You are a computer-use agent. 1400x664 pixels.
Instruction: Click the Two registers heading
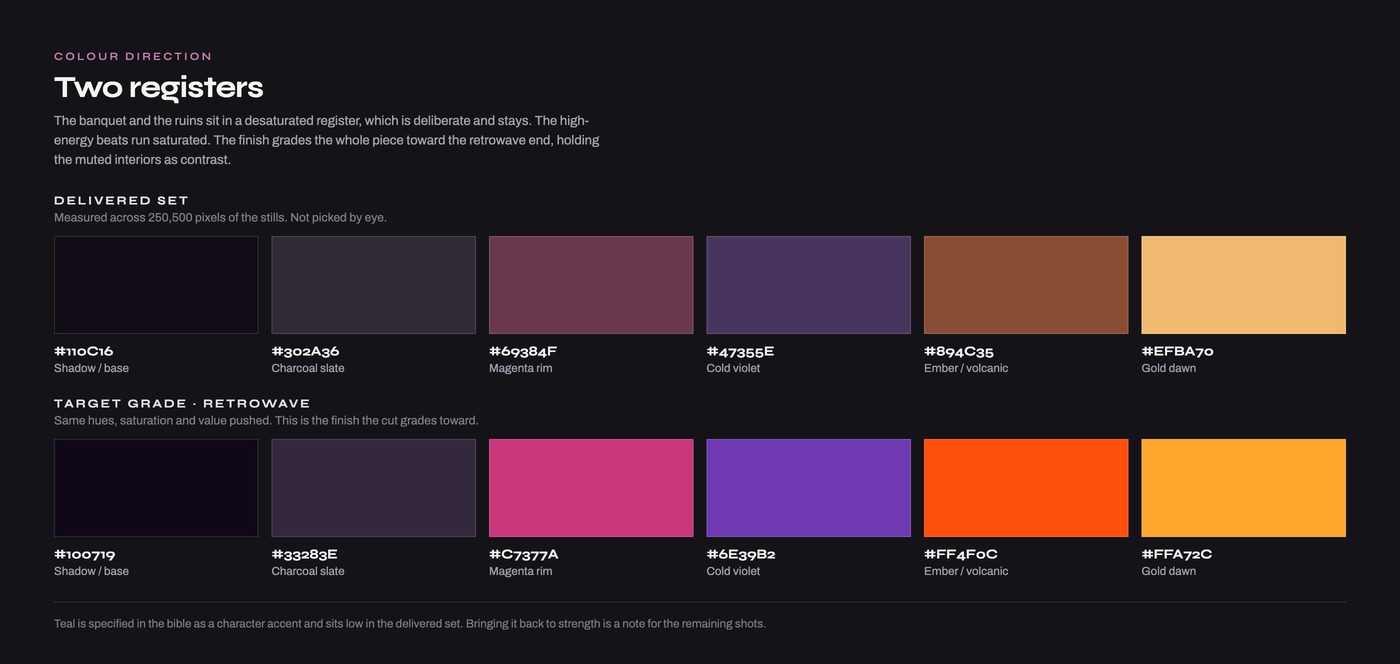pos(159,88)
